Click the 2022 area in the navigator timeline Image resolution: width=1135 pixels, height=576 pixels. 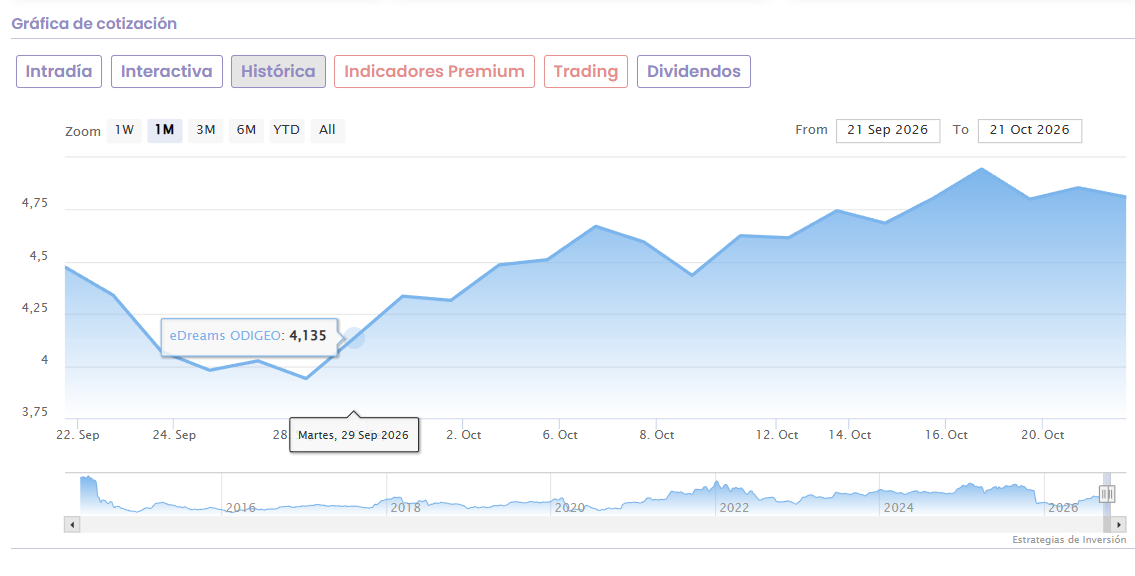click(x=733, y=507)
